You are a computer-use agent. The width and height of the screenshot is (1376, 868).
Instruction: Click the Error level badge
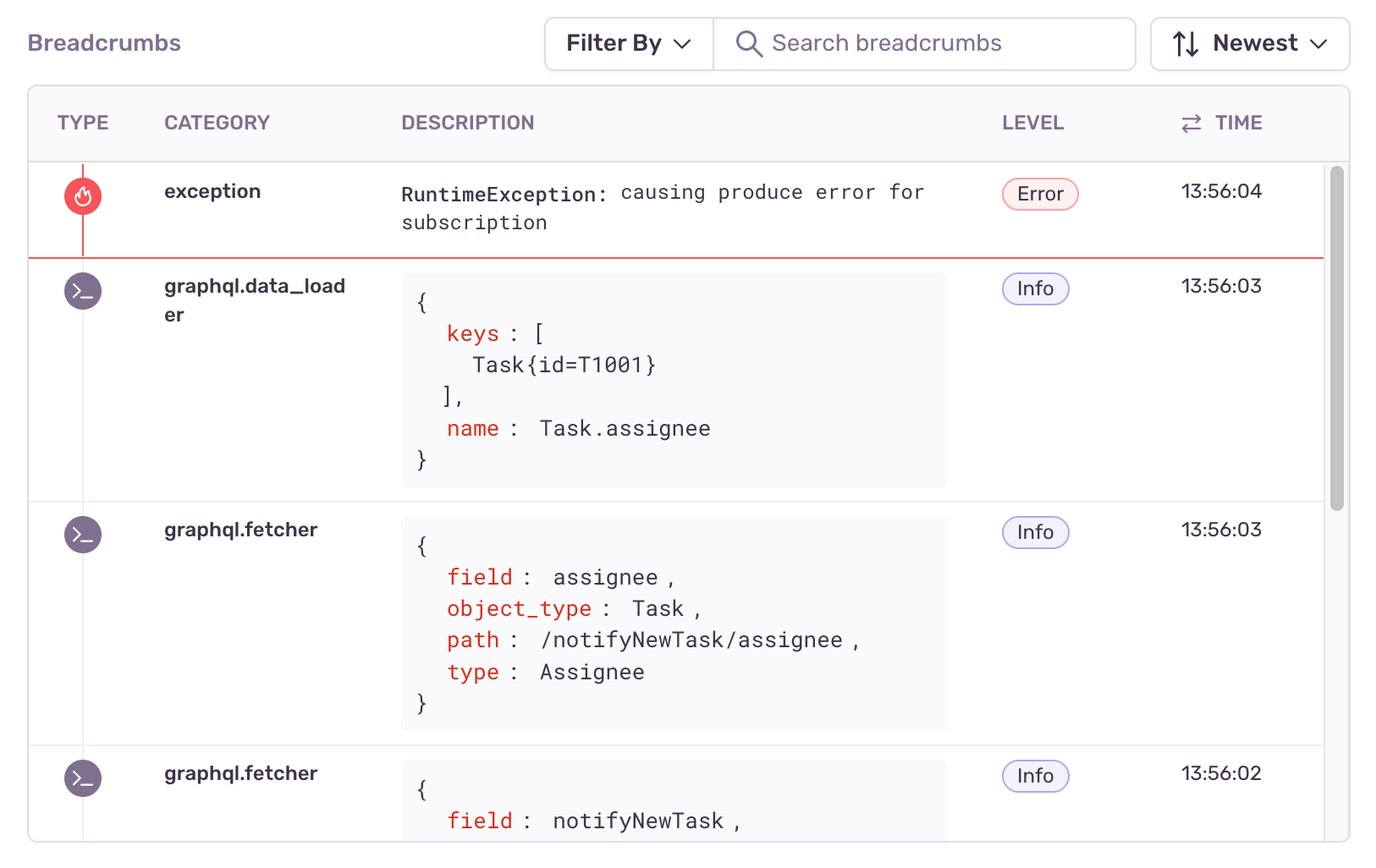pyautogui.click(x=1040, y=195)
